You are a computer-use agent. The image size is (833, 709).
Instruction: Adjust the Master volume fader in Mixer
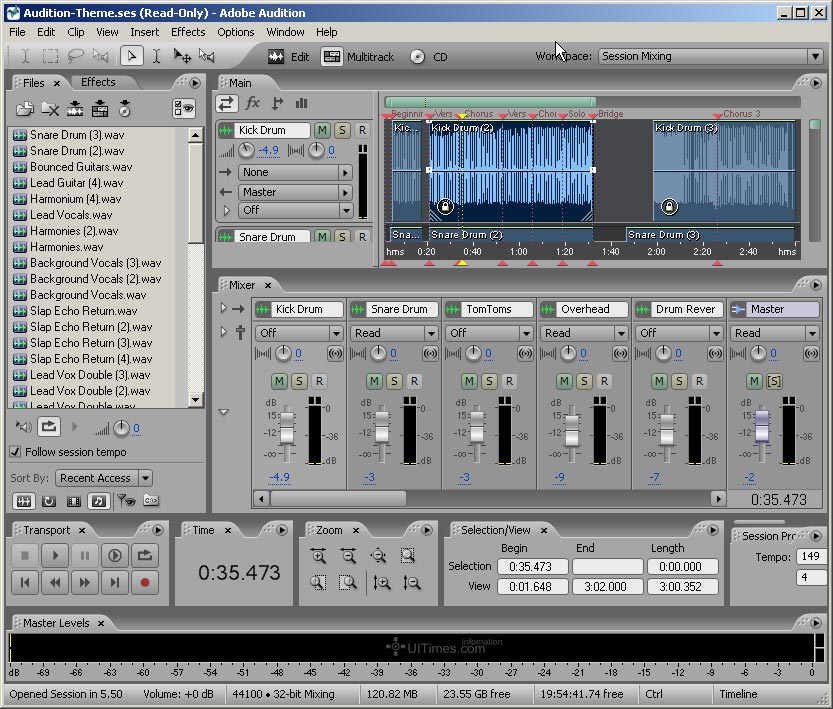click(762, 425)
